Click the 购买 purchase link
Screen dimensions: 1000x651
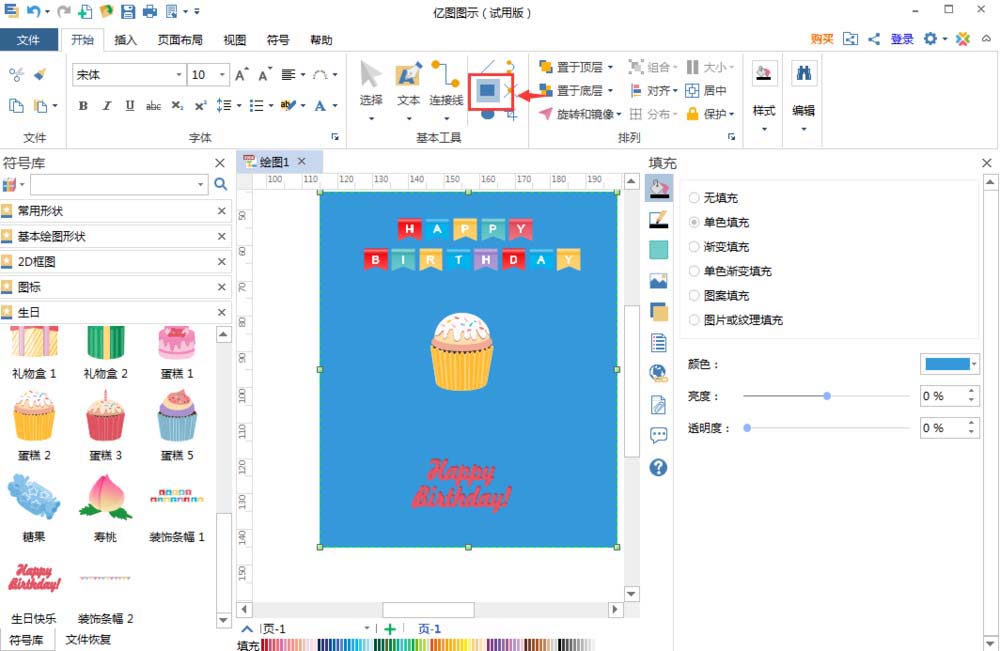point(823,40)
